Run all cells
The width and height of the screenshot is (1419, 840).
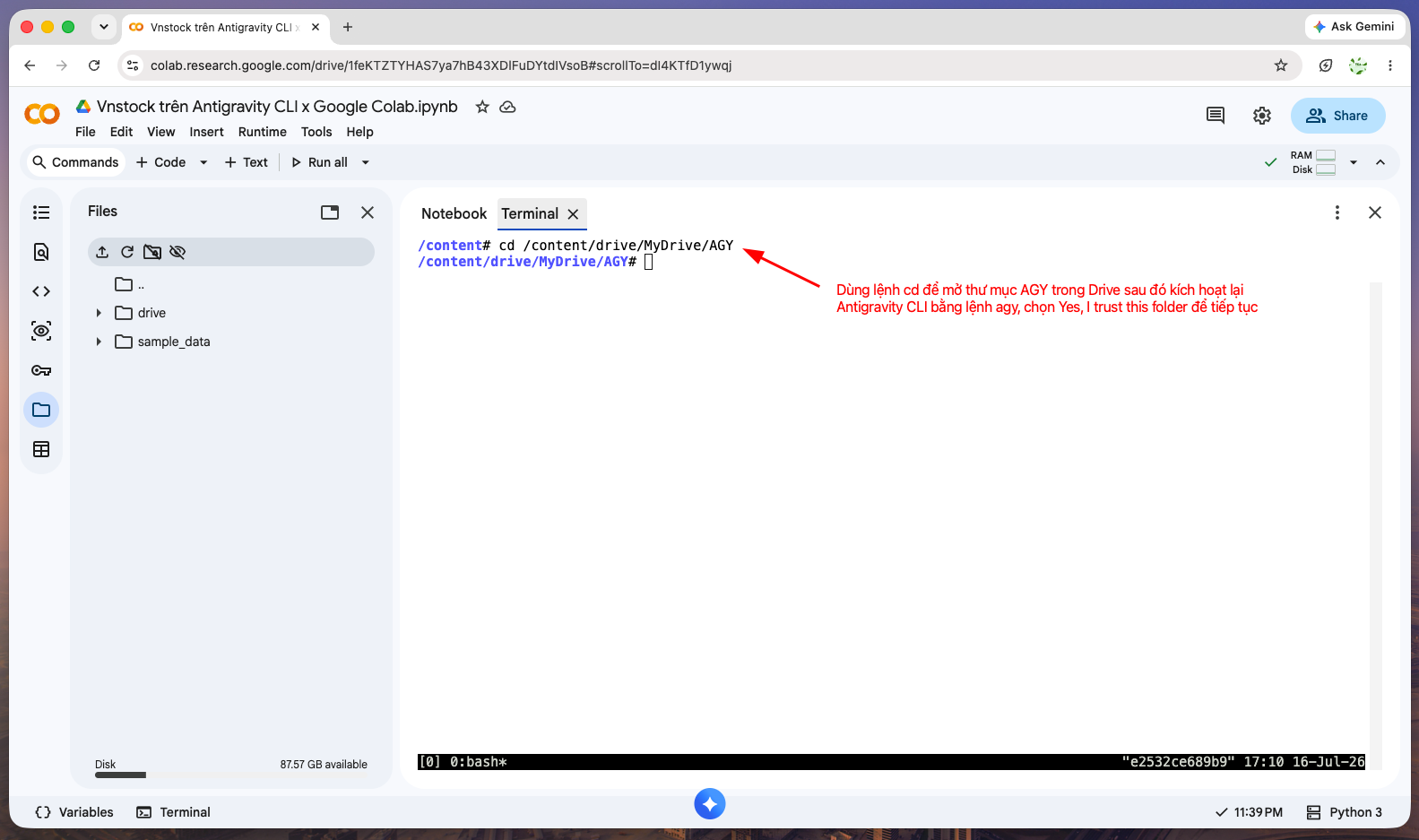click(320, 162)
